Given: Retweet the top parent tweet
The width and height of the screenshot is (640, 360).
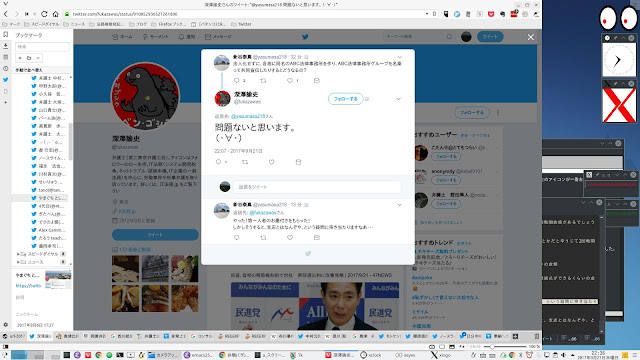Looking at the screenshot, I should (x=263, y=81).
